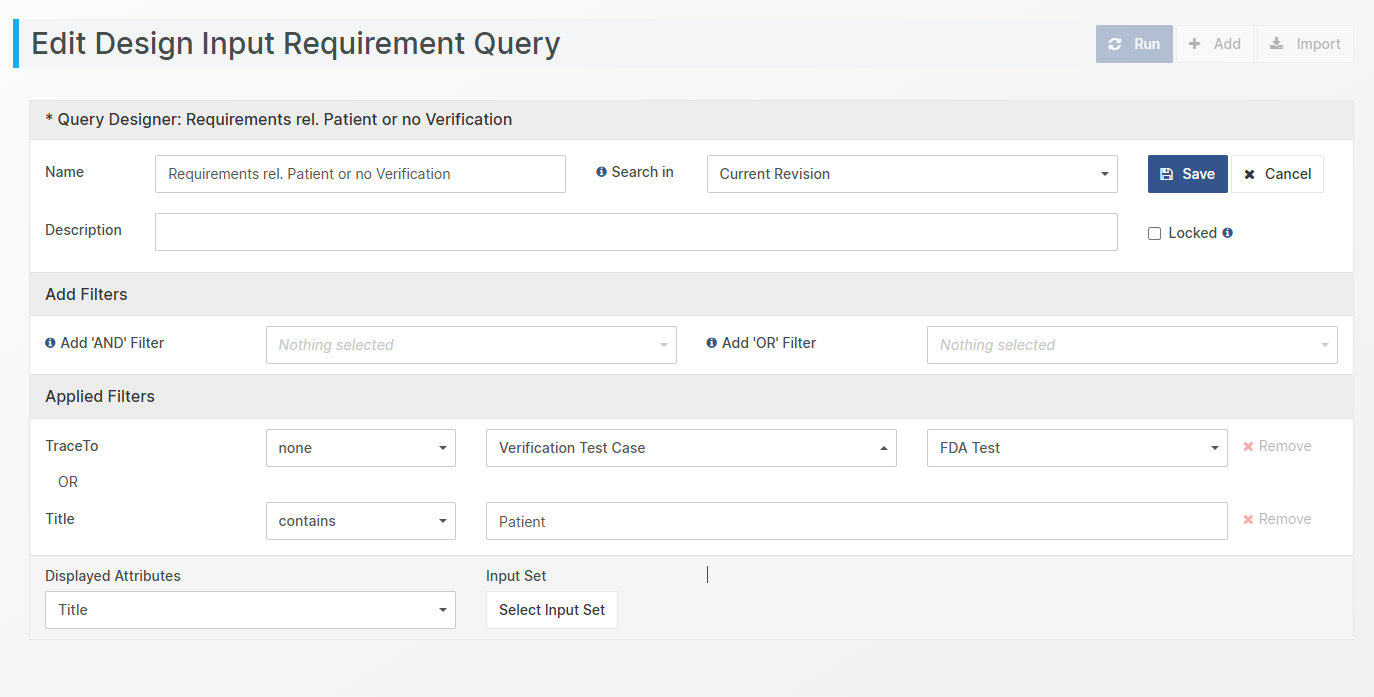The image size is (1374, 697).
Task: Click the Add 'OR' Filter info icon
Action: 712,343
